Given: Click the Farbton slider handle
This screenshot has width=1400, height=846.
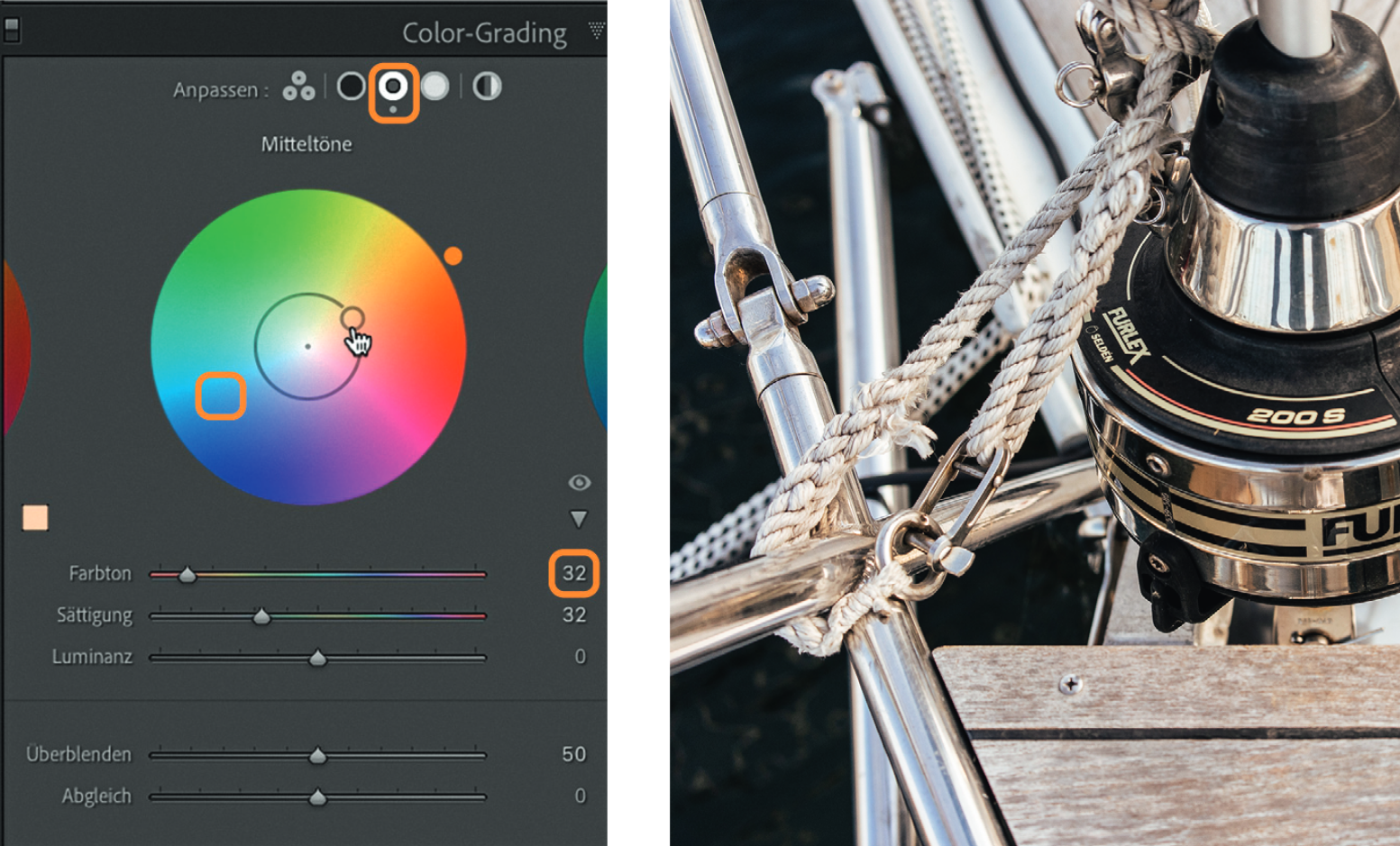Looking at the screenshot, I should 187,575.
